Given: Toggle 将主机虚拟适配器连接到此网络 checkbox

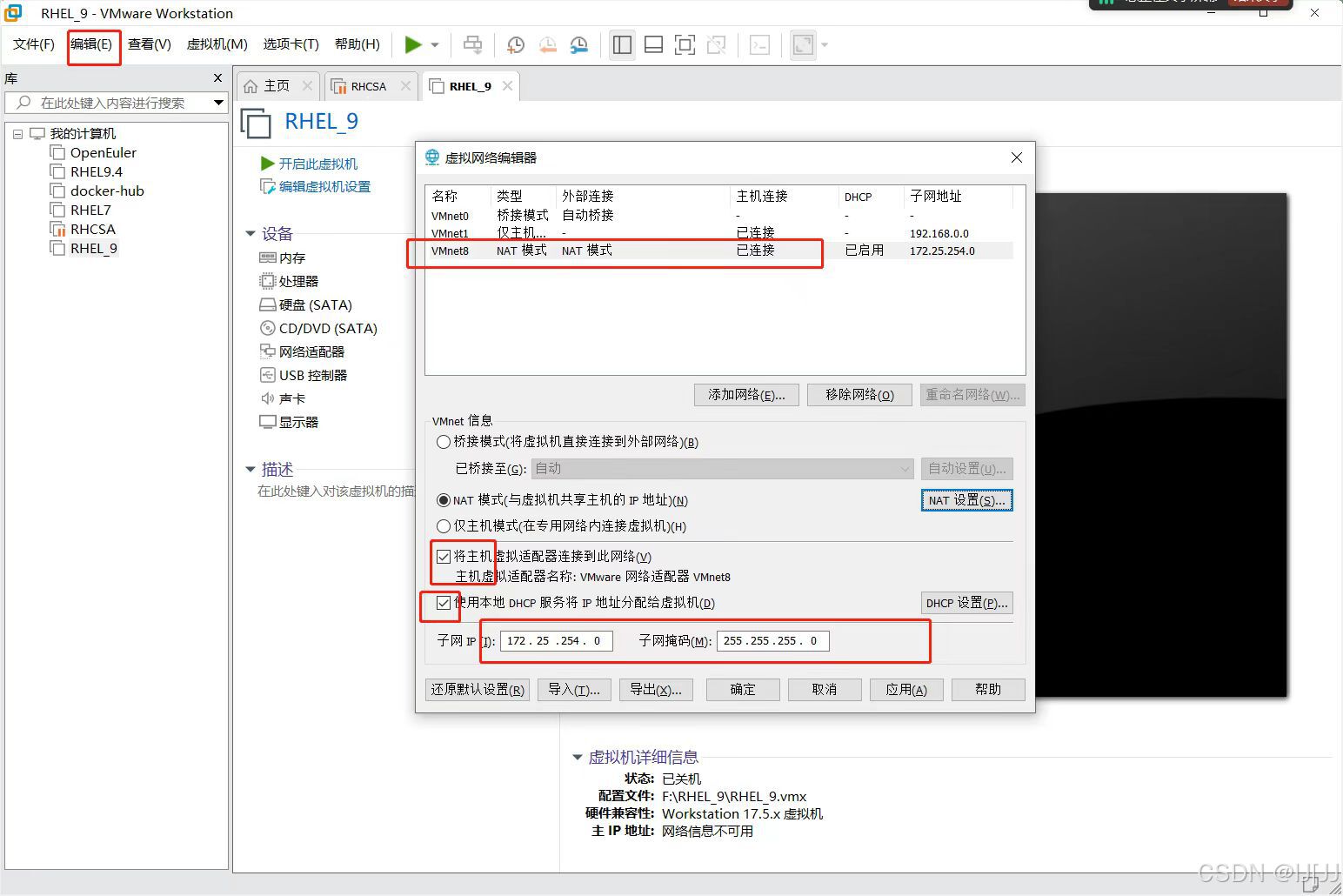Looking at the screenshot, I should tap(444, 557).
